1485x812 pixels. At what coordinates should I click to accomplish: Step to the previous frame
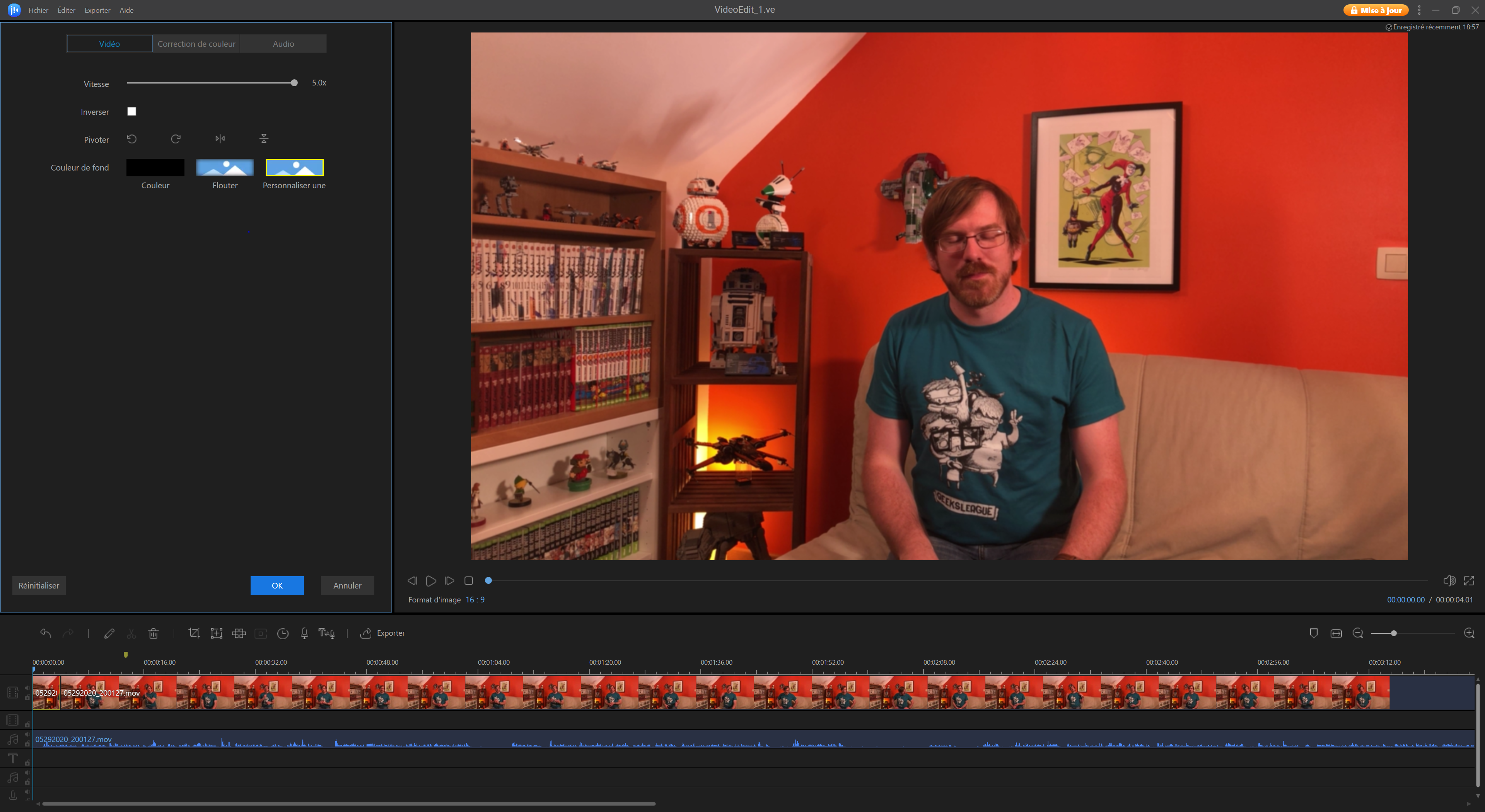412,580
